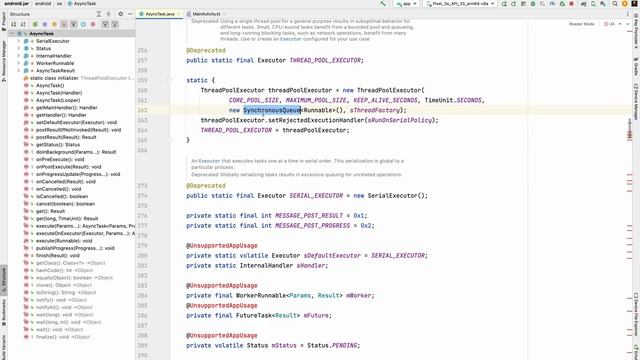The image size is (640, 360).
Task: Select isCancelled(): boolean method
Action: pos(62,196)
